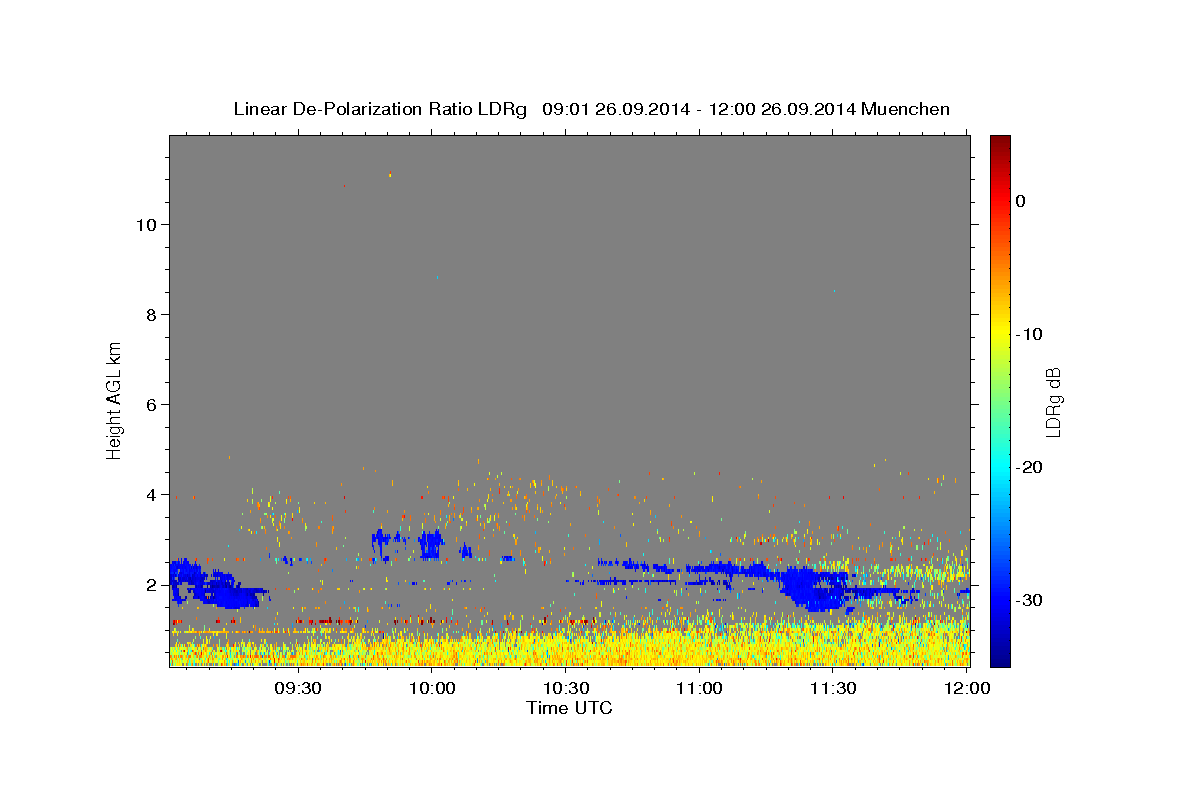Click the '10:30' time axis label

(565, 688)
